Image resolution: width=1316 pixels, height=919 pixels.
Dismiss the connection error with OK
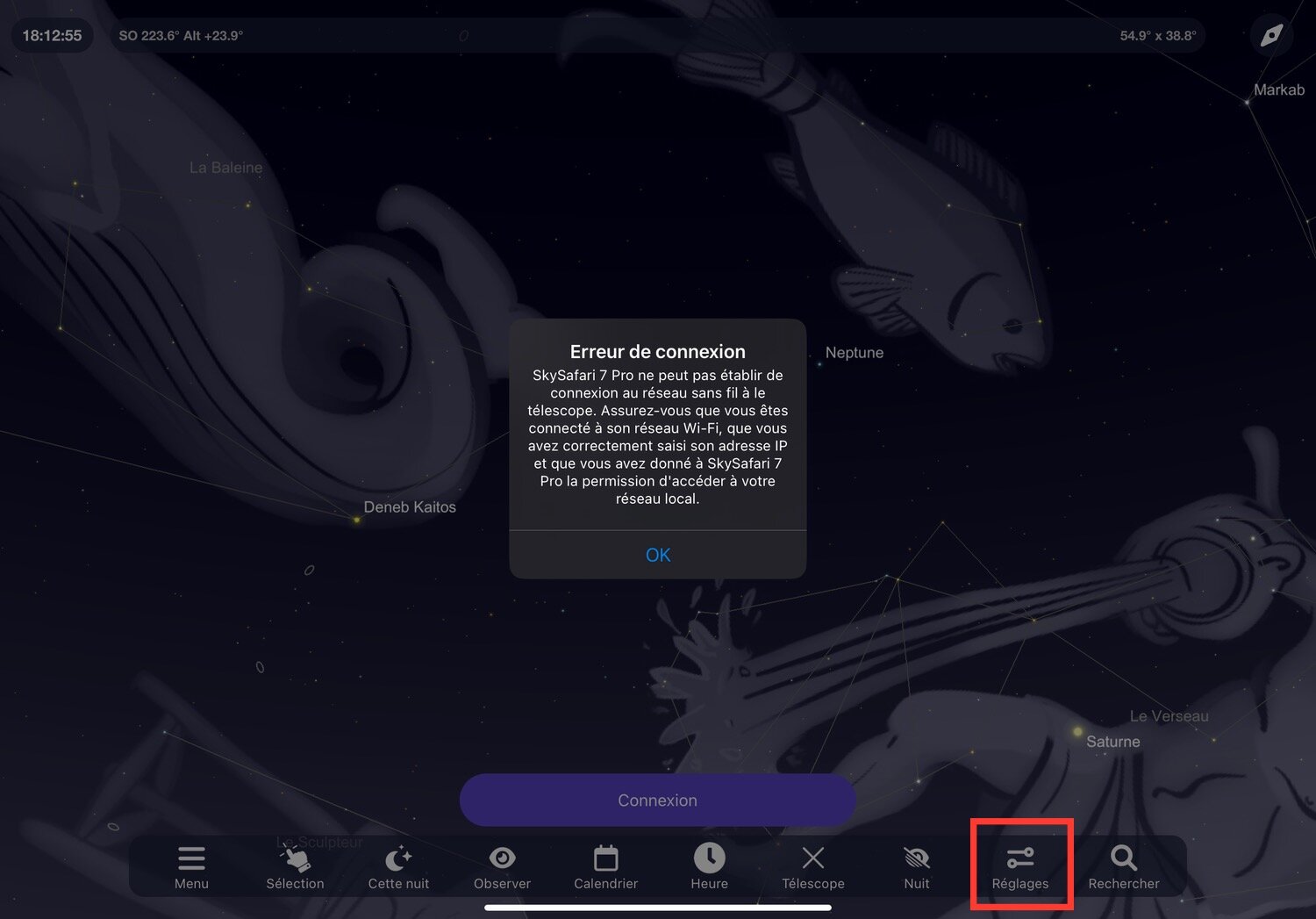click(658, 555)
